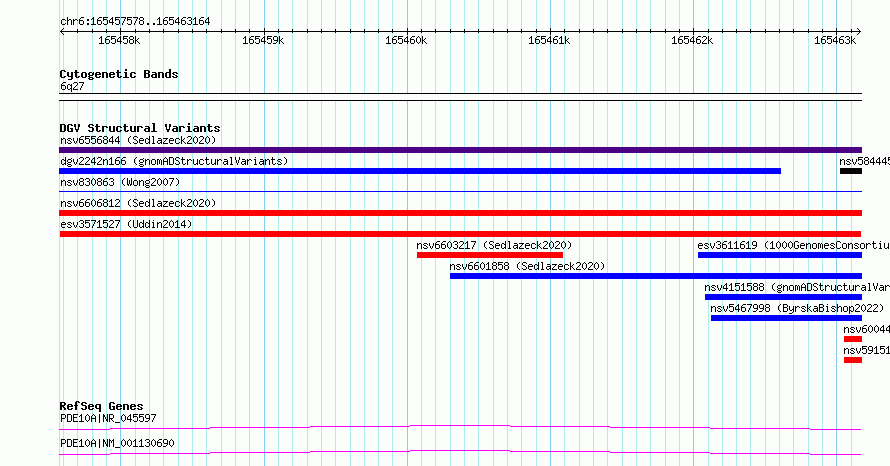Image resolution: width=890 pixels, height=466 pixels.
Task: Select the nsv6601858 (Sedlazeck2020) label
Action: [527, 266]
